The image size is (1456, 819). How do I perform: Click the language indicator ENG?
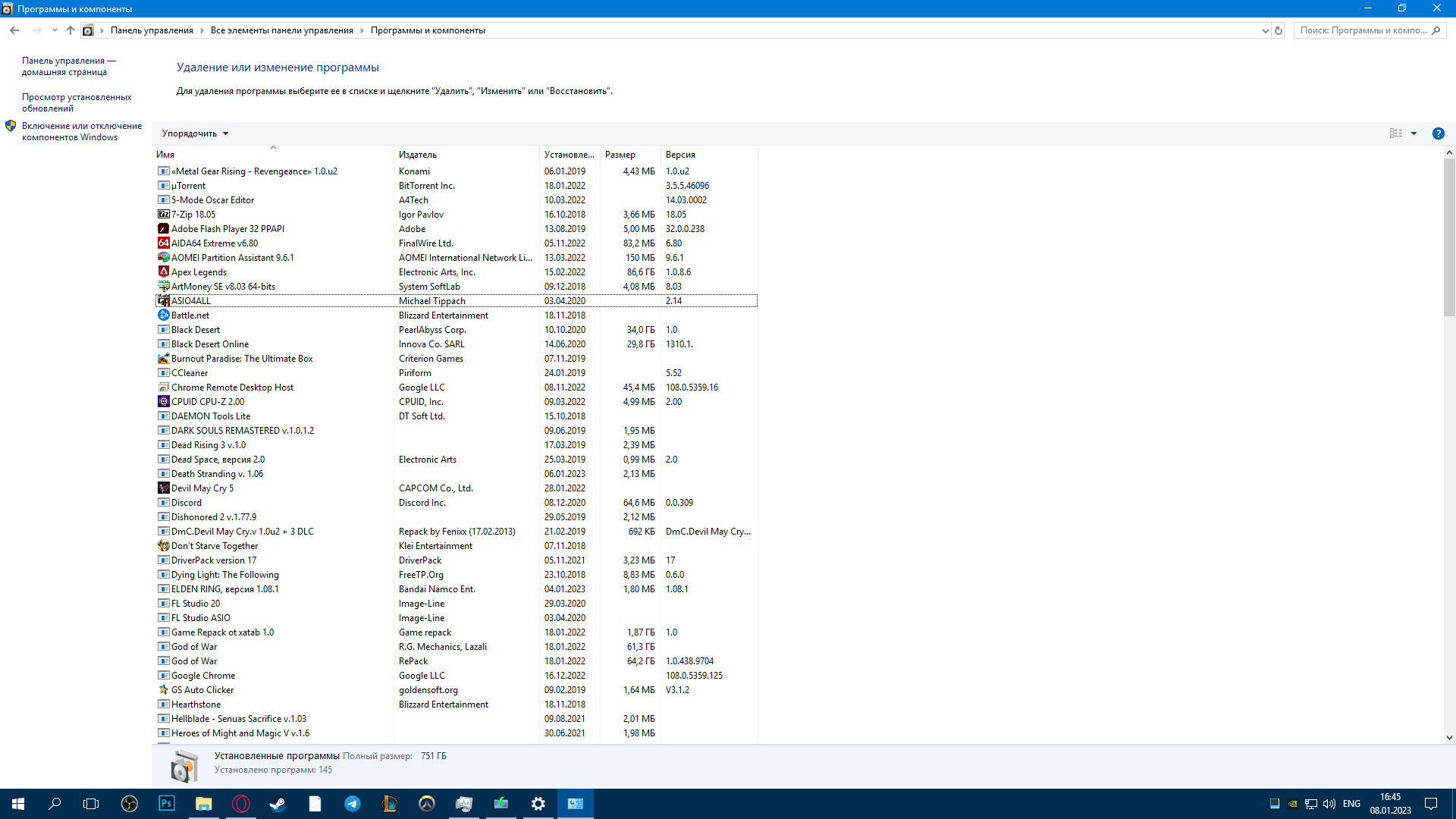pyautogui.click(x=1351, y=804)
